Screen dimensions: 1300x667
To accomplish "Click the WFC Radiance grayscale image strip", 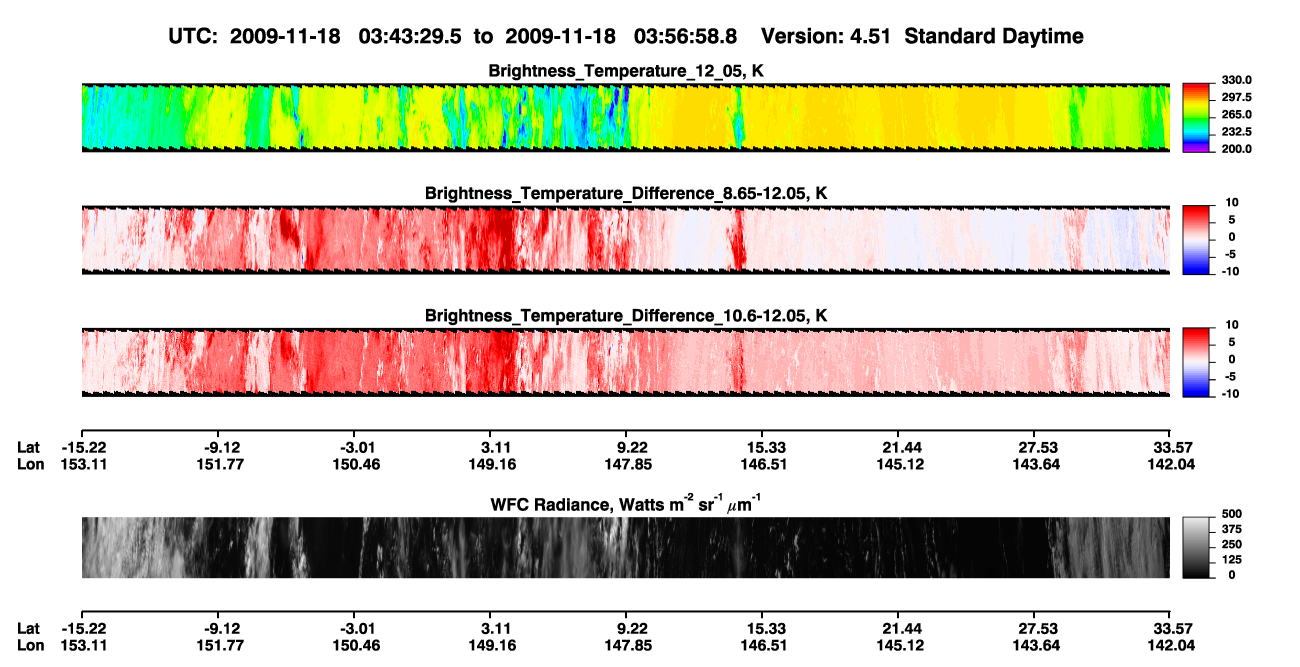I will coord(625,547).
